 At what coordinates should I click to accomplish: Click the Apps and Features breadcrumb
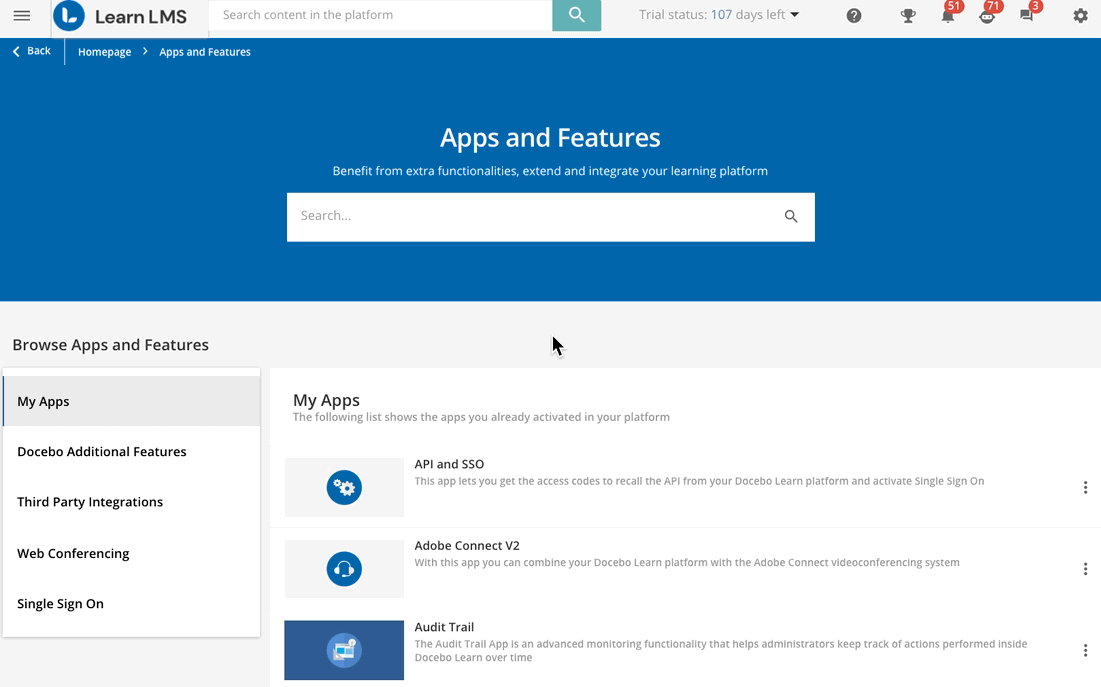tap(205, 52)
